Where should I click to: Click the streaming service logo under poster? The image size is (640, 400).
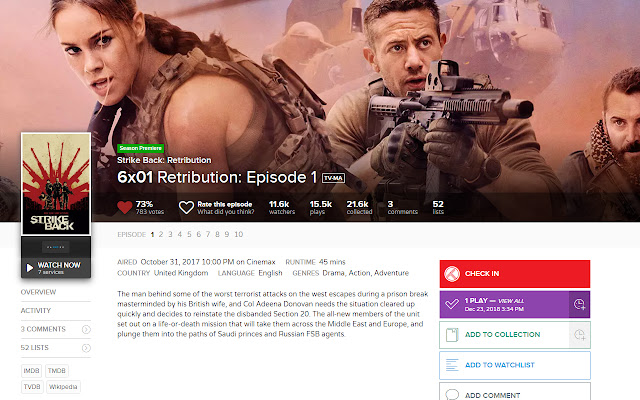56,247
